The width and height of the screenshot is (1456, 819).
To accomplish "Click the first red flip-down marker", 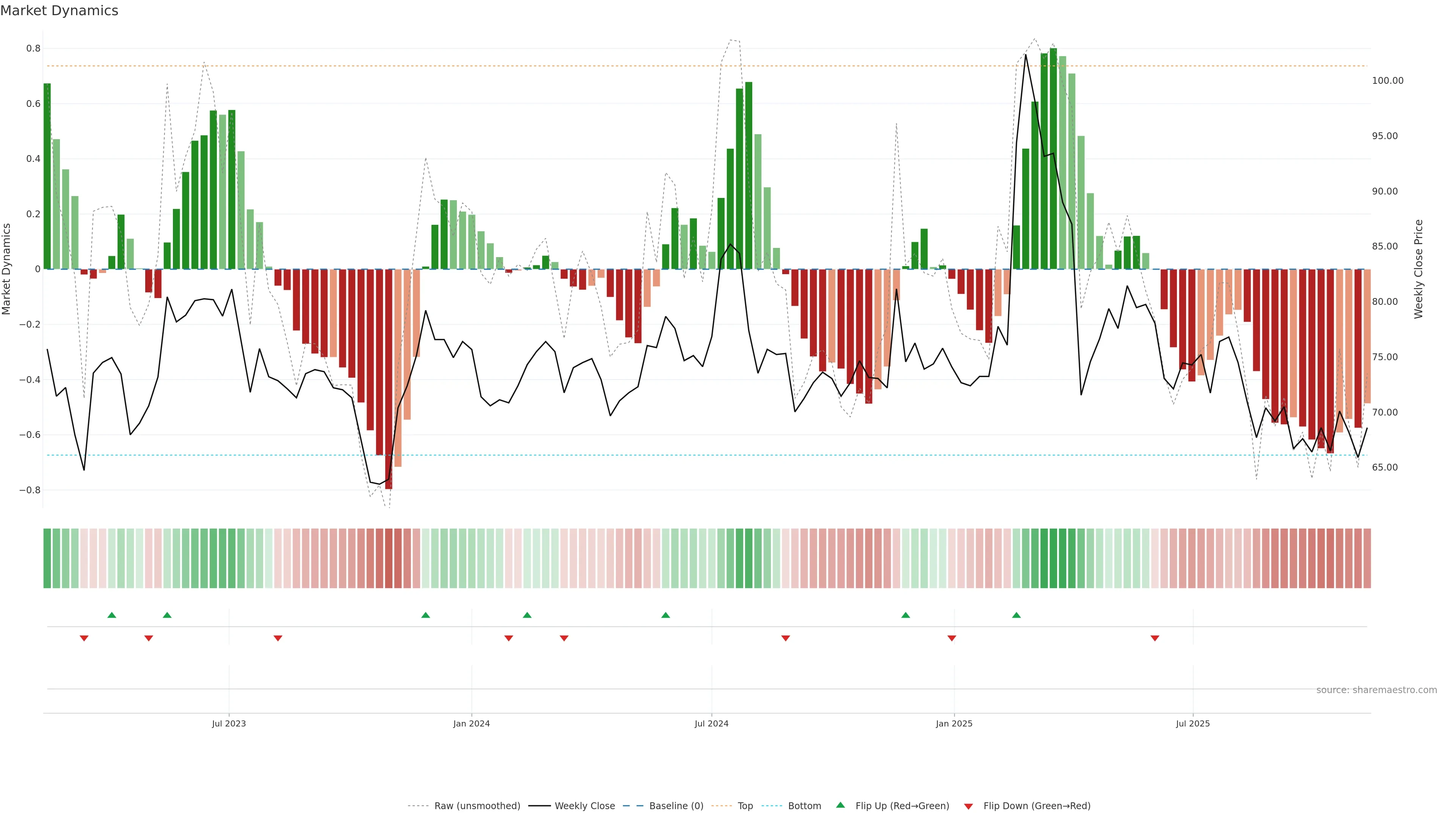I will (x=84, y=638).
